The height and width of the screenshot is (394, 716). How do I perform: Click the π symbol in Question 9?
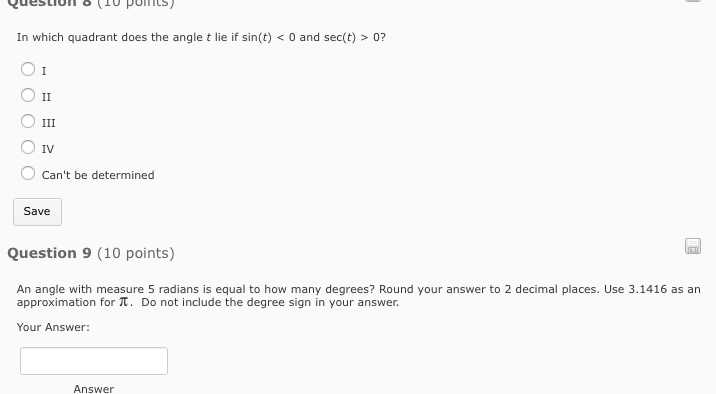click(124, 302)
